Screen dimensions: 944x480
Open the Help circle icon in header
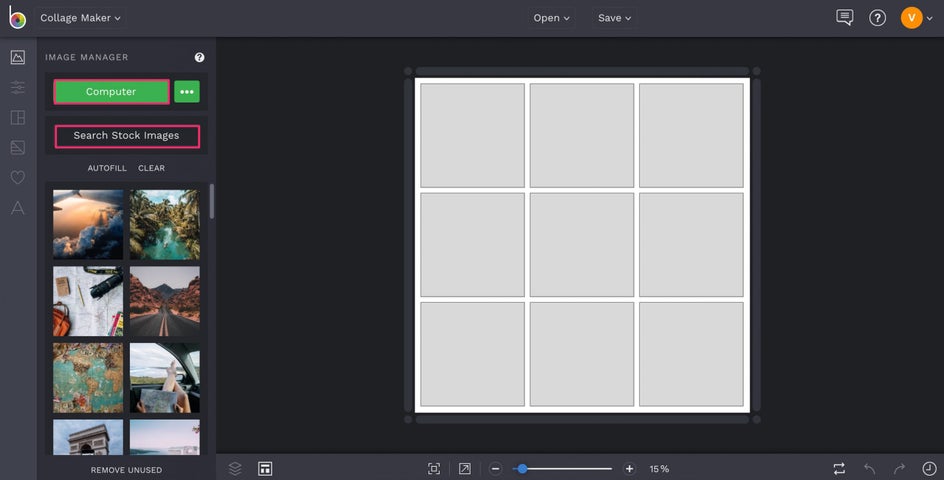point(877,18)
